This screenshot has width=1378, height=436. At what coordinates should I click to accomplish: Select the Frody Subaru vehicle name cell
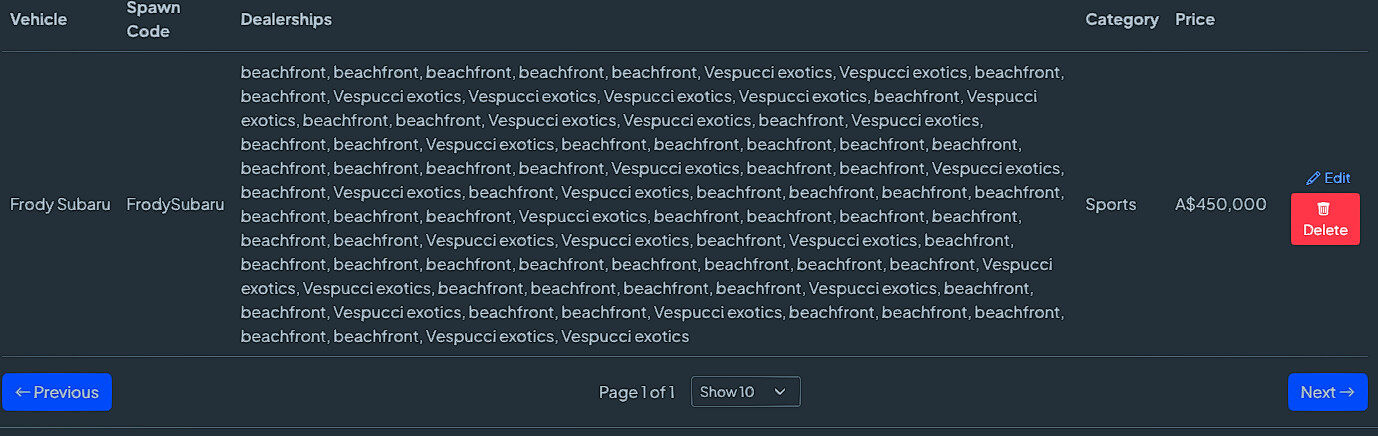(60, 204)
